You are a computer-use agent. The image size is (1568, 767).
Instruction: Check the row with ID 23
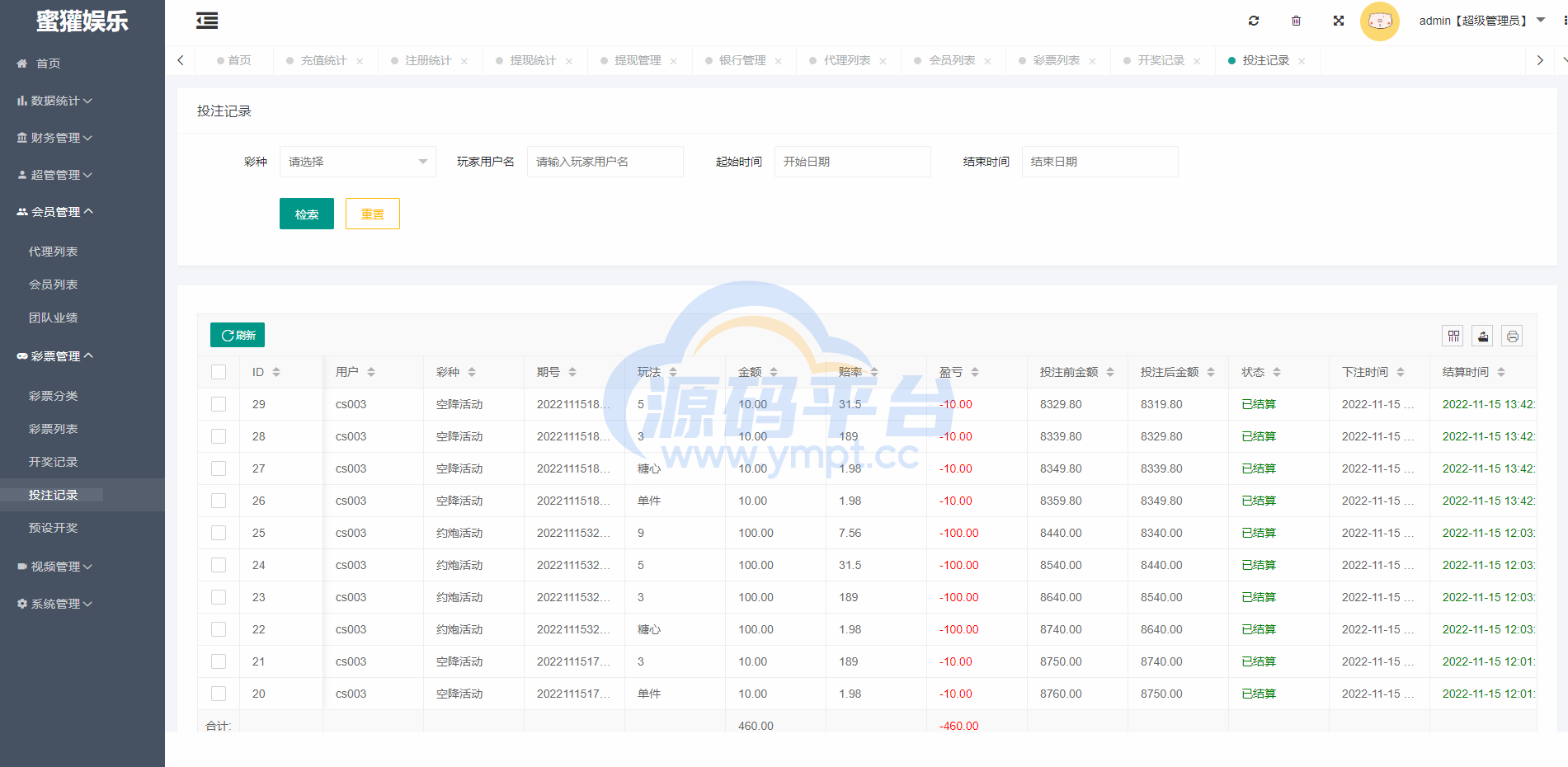(219, 597)
